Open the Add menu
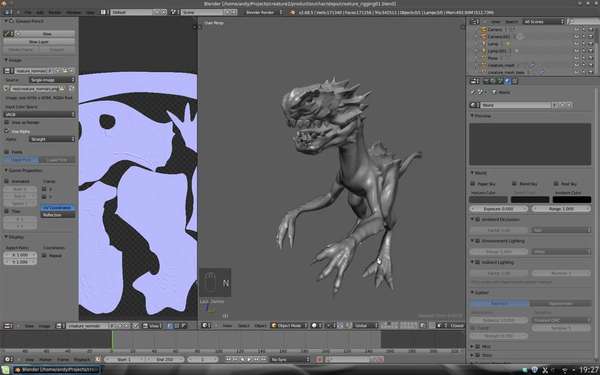The width and height of the screenshot is (600, 375). point(40,12)
